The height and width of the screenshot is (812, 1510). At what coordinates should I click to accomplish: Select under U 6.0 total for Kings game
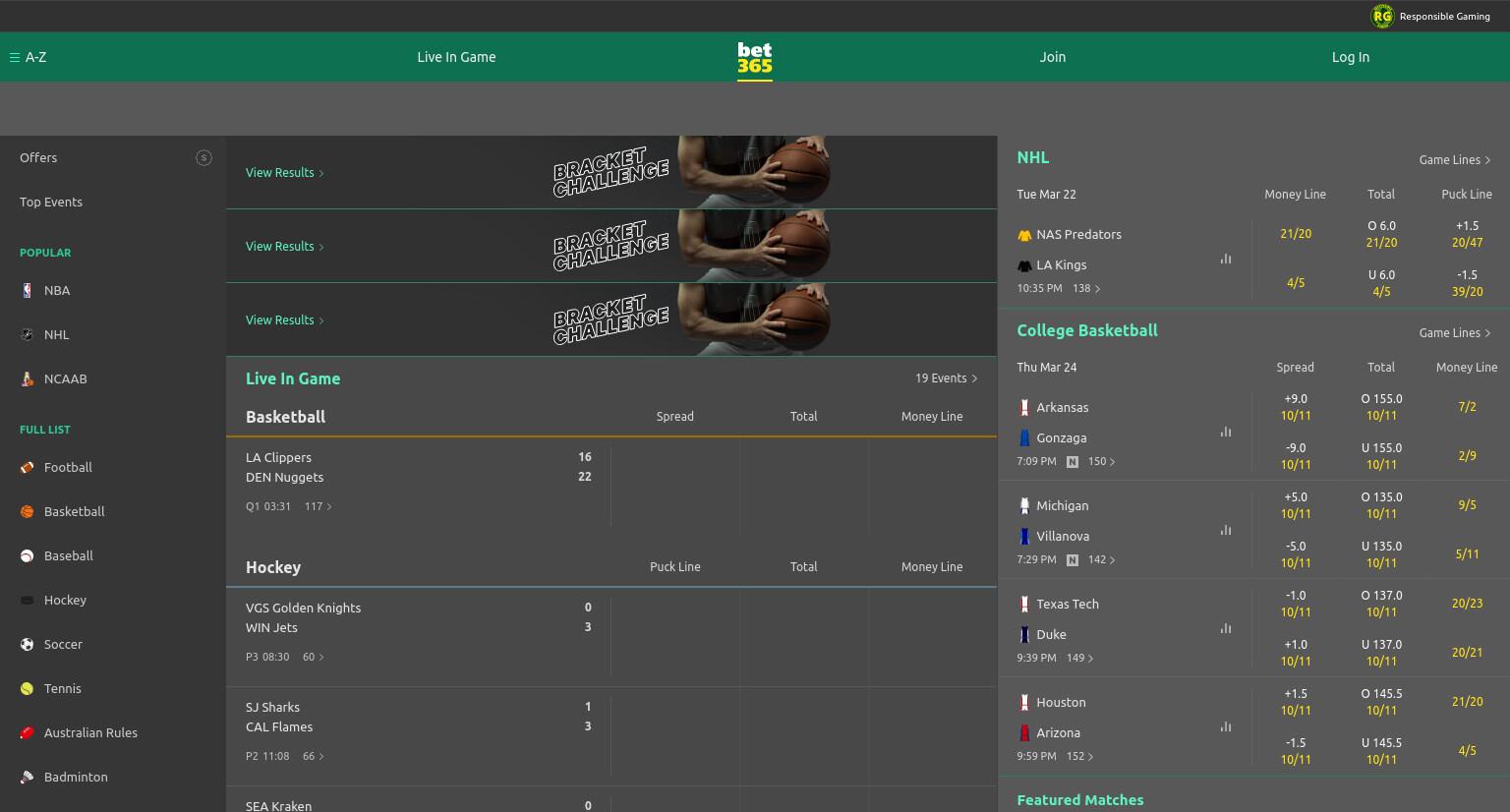pos(1381,283)
